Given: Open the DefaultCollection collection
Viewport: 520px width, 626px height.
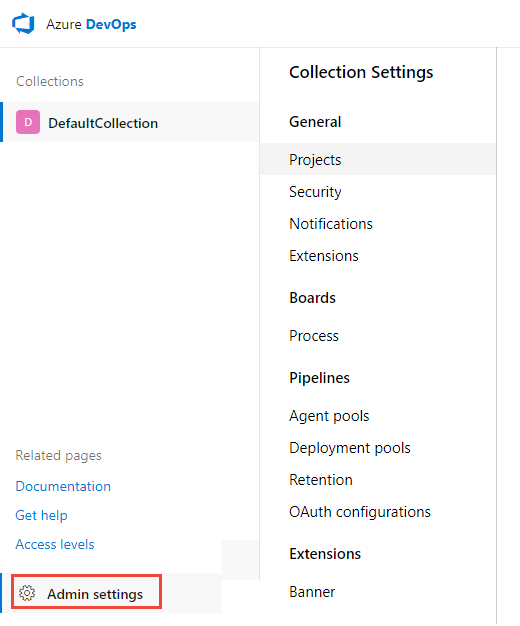Looking at the screenshot, I should click(x=130, y=122).
